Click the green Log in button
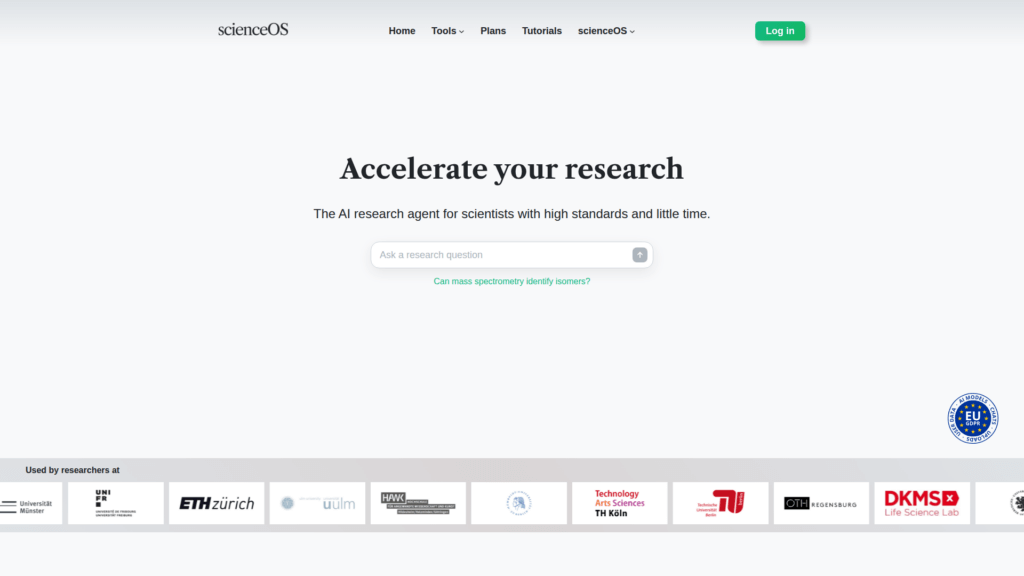The width and height of the screenshot is (1024, 576). point(780,31)
